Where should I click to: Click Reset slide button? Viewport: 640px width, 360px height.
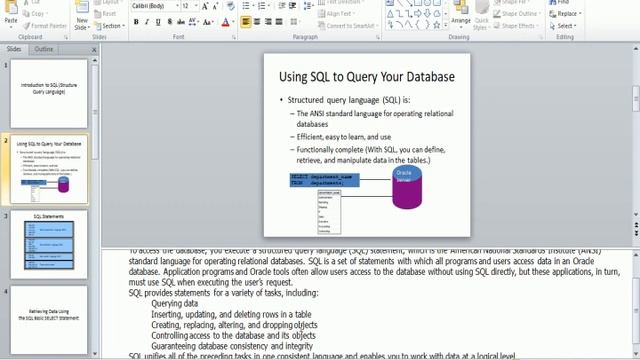105,13
